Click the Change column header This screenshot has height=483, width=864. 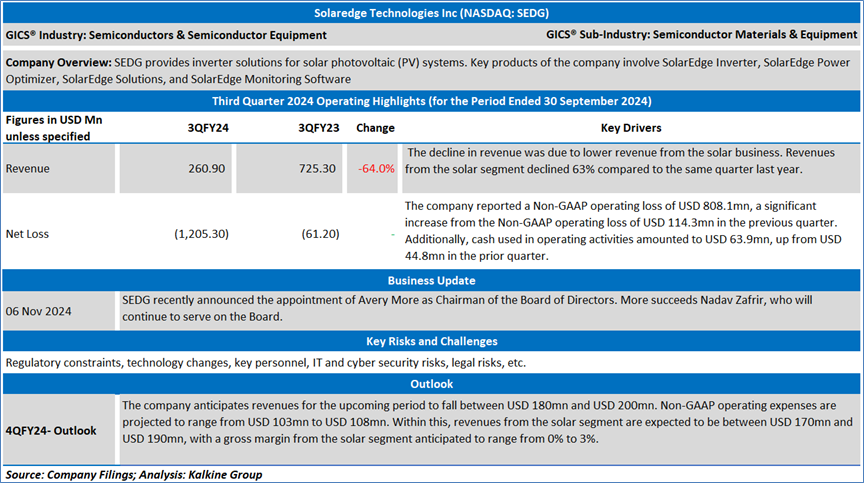coord(375,128)
